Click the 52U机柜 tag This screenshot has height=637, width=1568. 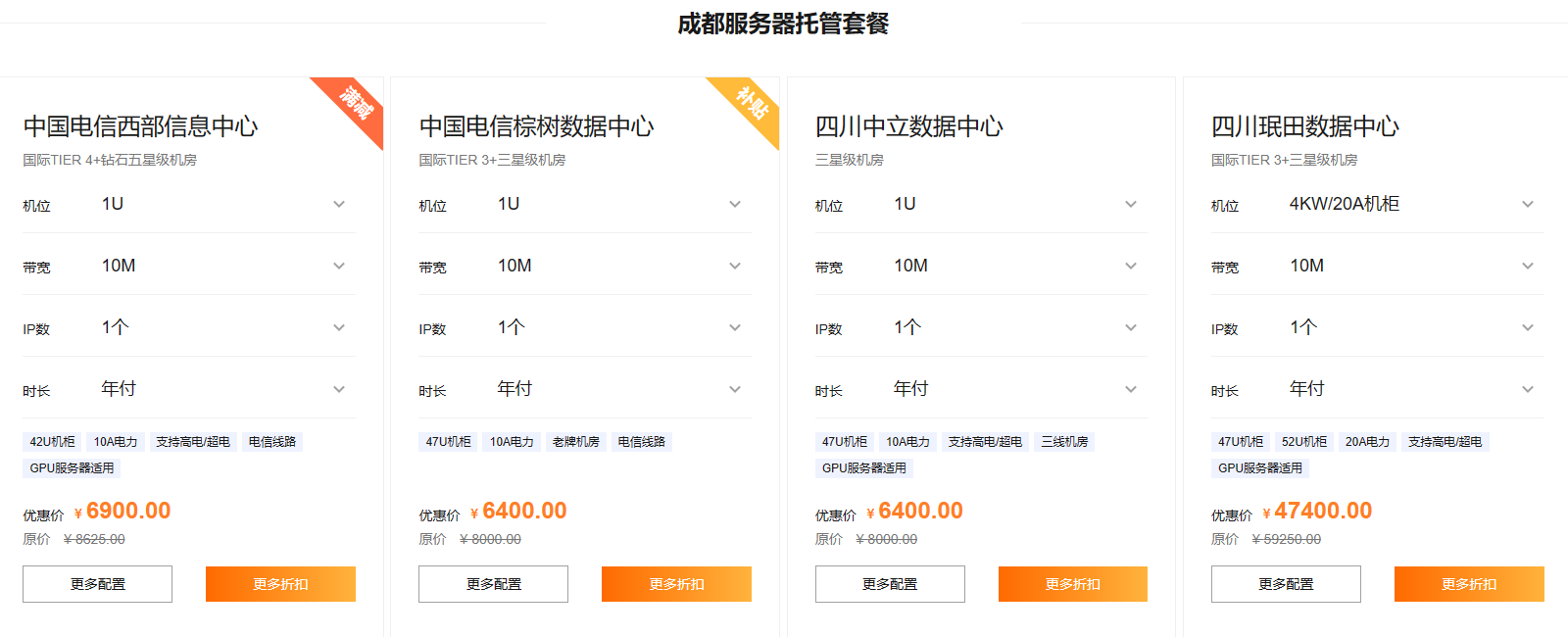(x=1304, y=442)
